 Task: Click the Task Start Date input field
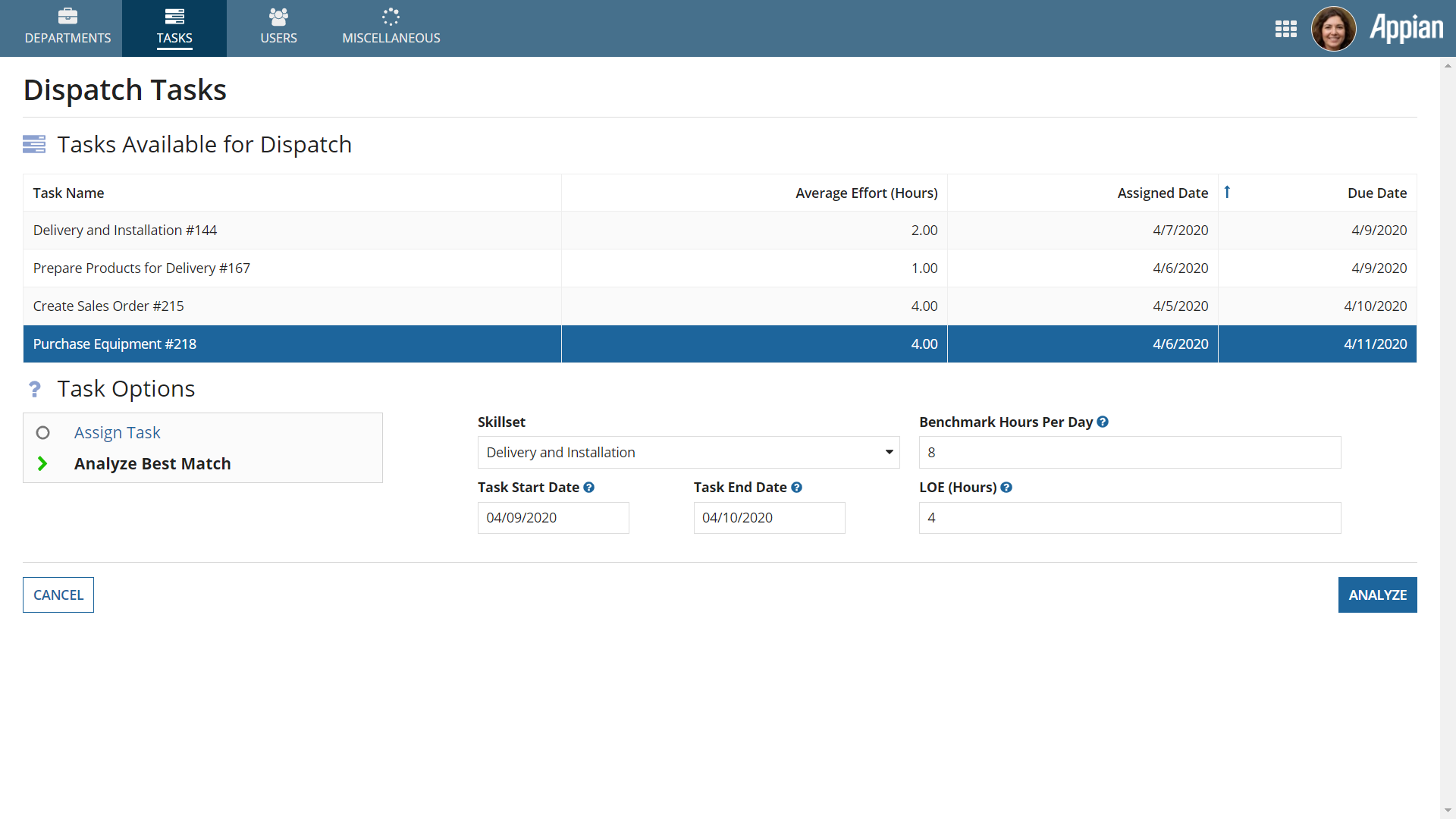pos(553,518)
